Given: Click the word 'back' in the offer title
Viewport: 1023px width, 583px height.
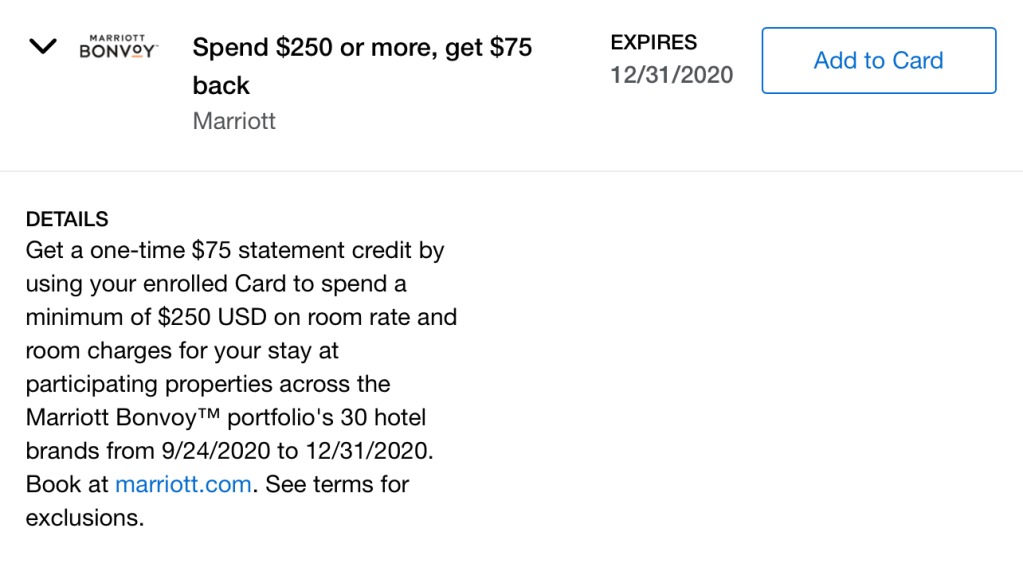Looking at the screenshot, I should (221, 86).
